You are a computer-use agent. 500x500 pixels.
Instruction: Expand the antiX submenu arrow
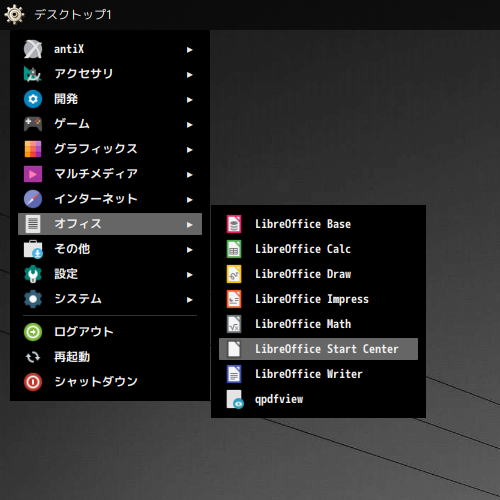tap(189, 50)
